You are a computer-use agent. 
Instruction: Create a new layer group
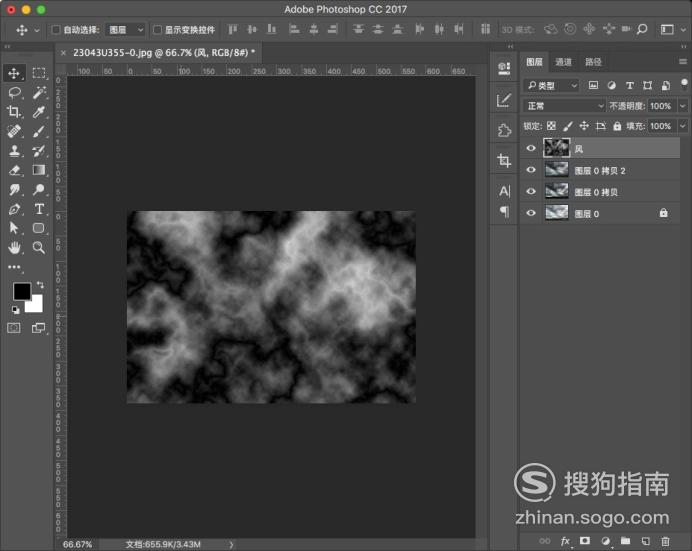625,540
